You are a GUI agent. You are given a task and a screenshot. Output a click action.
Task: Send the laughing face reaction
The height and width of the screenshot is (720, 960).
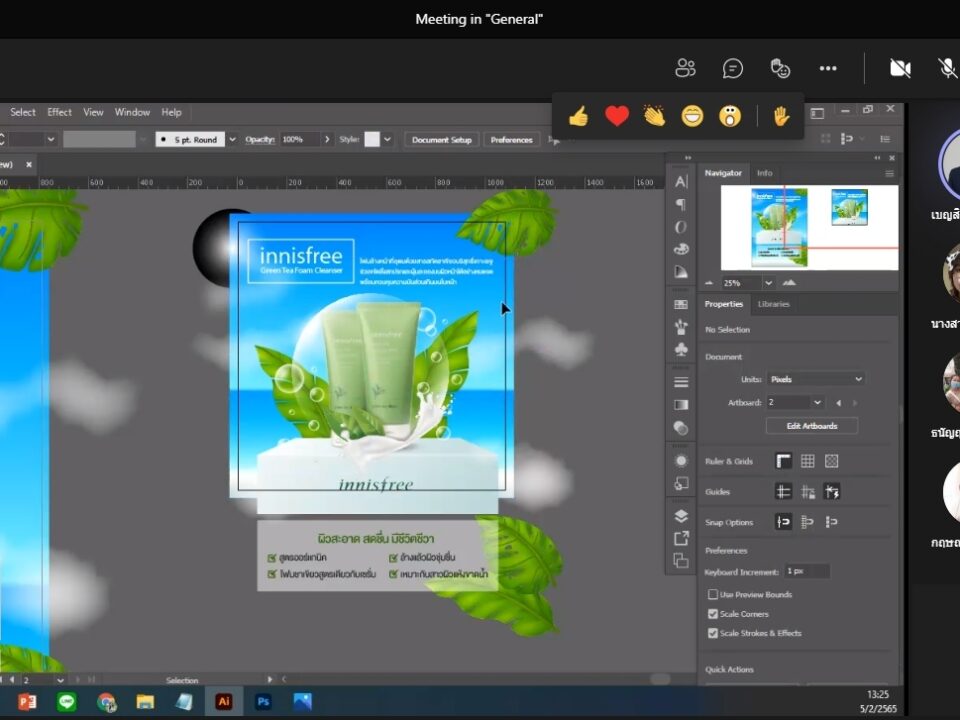coord(692,116)
